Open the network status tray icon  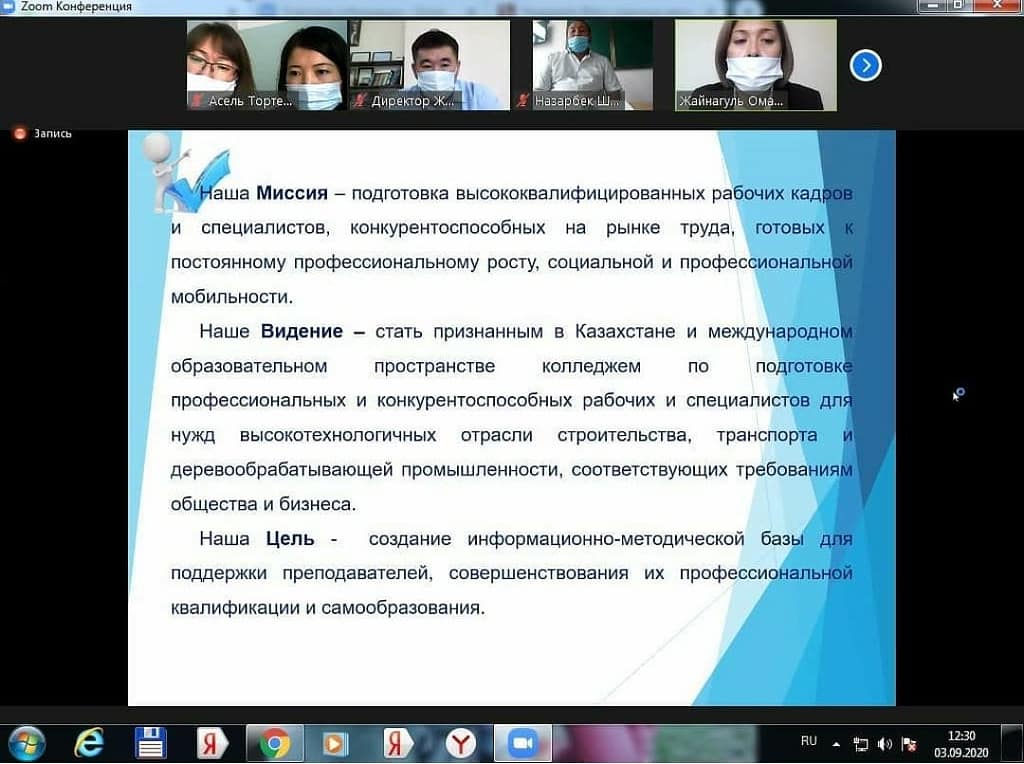pyautogui.click(x=861, y=744)
